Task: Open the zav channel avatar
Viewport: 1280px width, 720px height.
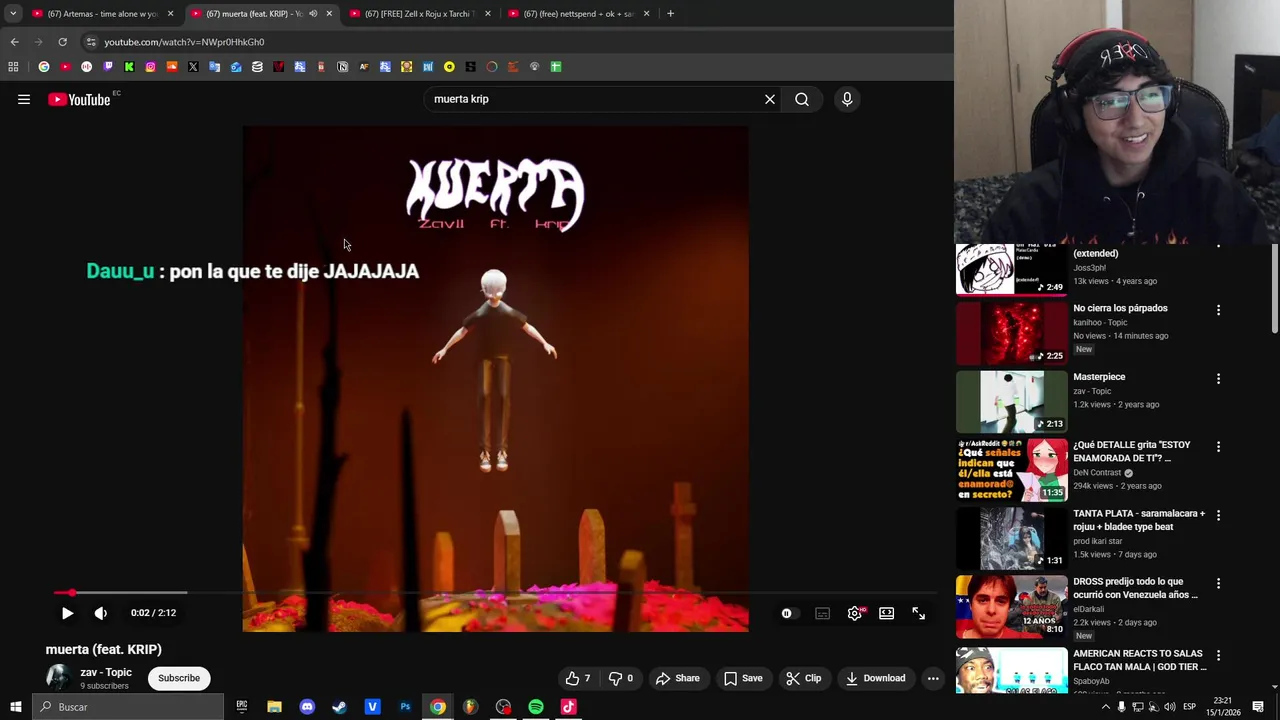Action: click(58, 678)
